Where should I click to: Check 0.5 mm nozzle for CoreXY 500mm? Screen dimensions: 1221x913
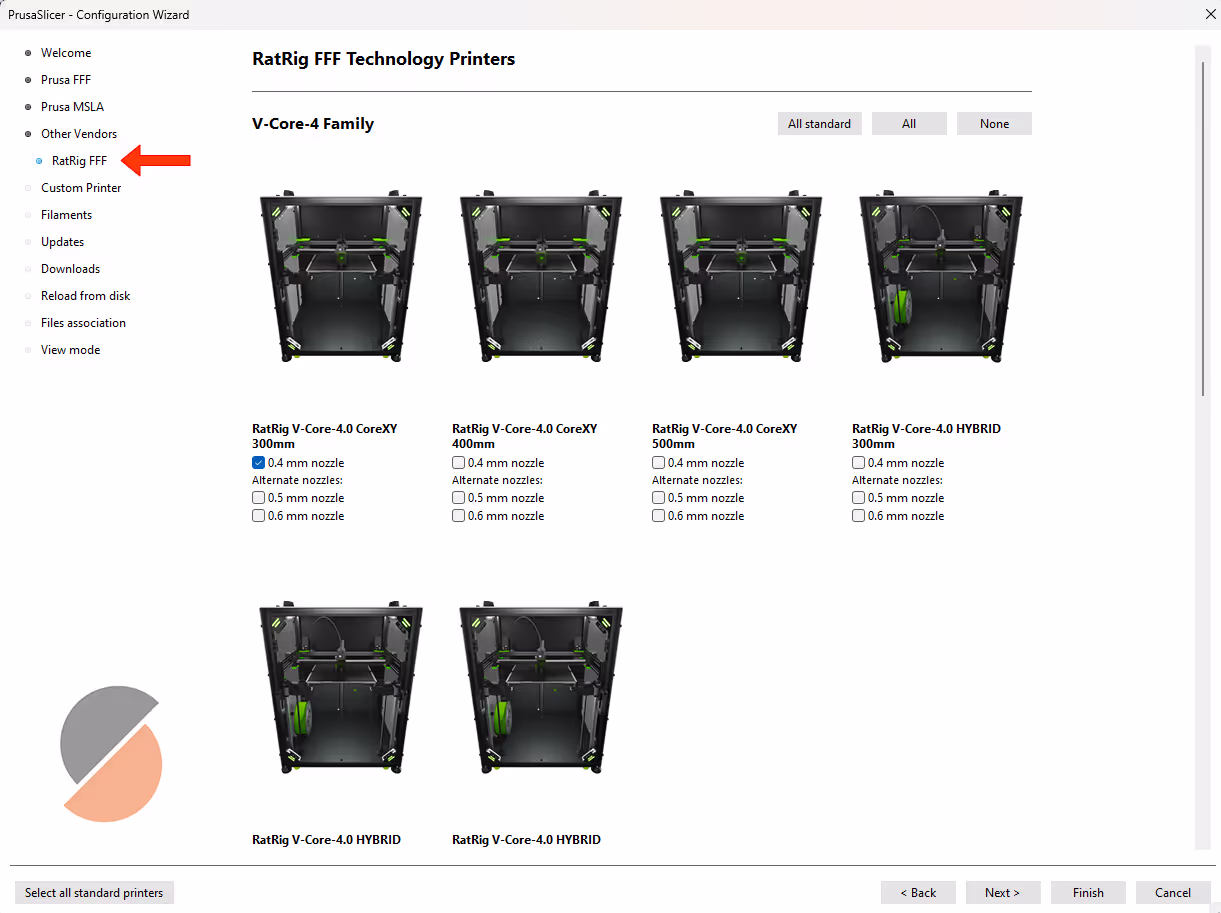coord(659,498)
